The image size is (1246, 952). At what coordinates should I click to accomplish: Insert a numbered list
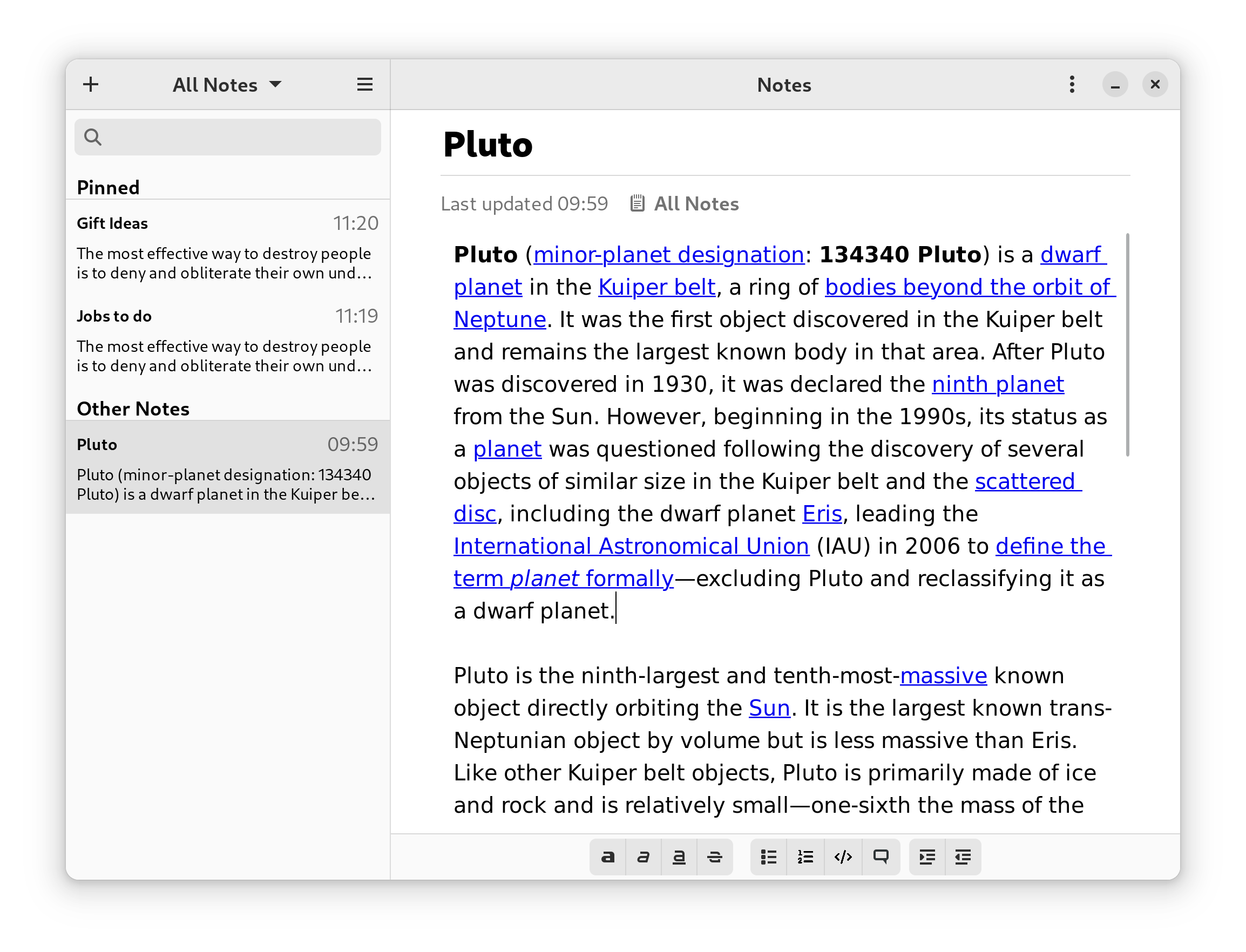pos(805,857)
